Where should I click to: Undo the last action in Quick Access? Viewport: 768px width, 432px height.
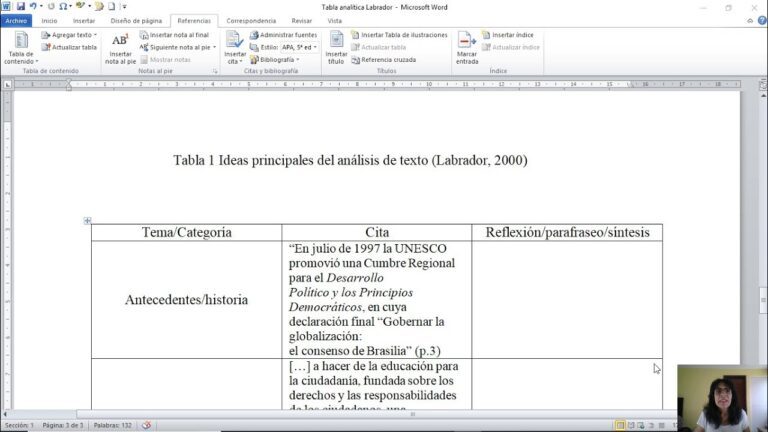33,6
